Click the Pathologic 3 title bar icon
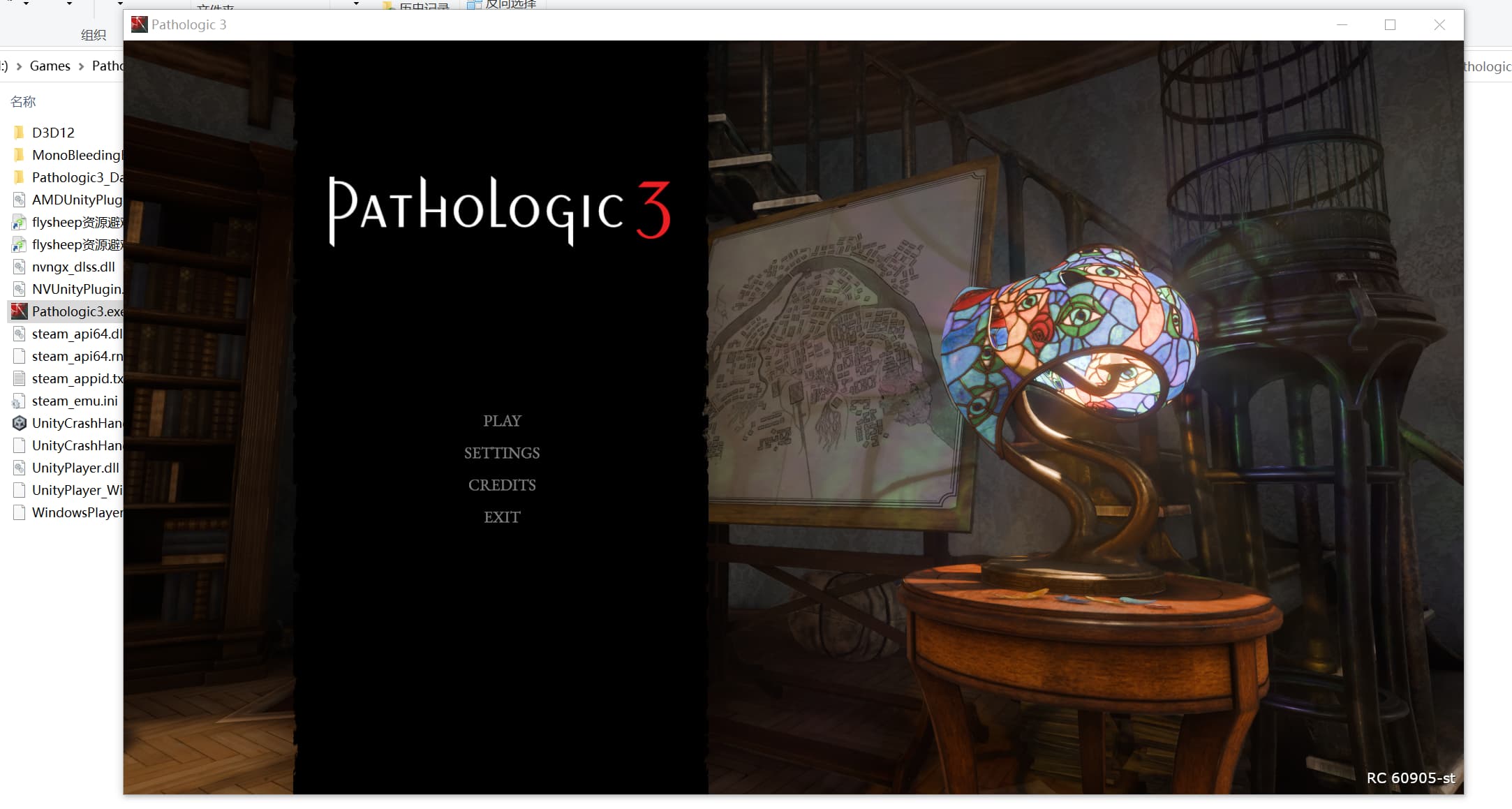This screenshot has width=1512, height=809. pyautogui.click(x=140, y=24)
